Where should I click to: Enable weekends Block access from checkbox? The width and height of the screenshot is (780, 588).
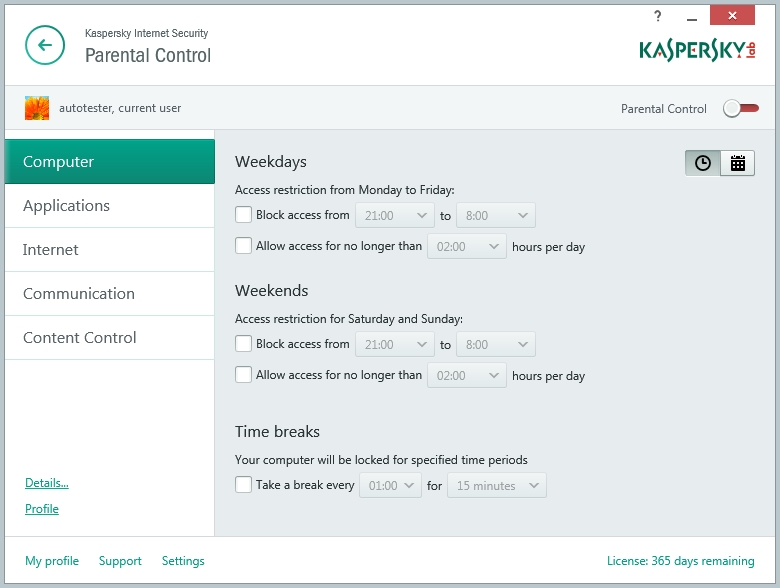(243, 344)
